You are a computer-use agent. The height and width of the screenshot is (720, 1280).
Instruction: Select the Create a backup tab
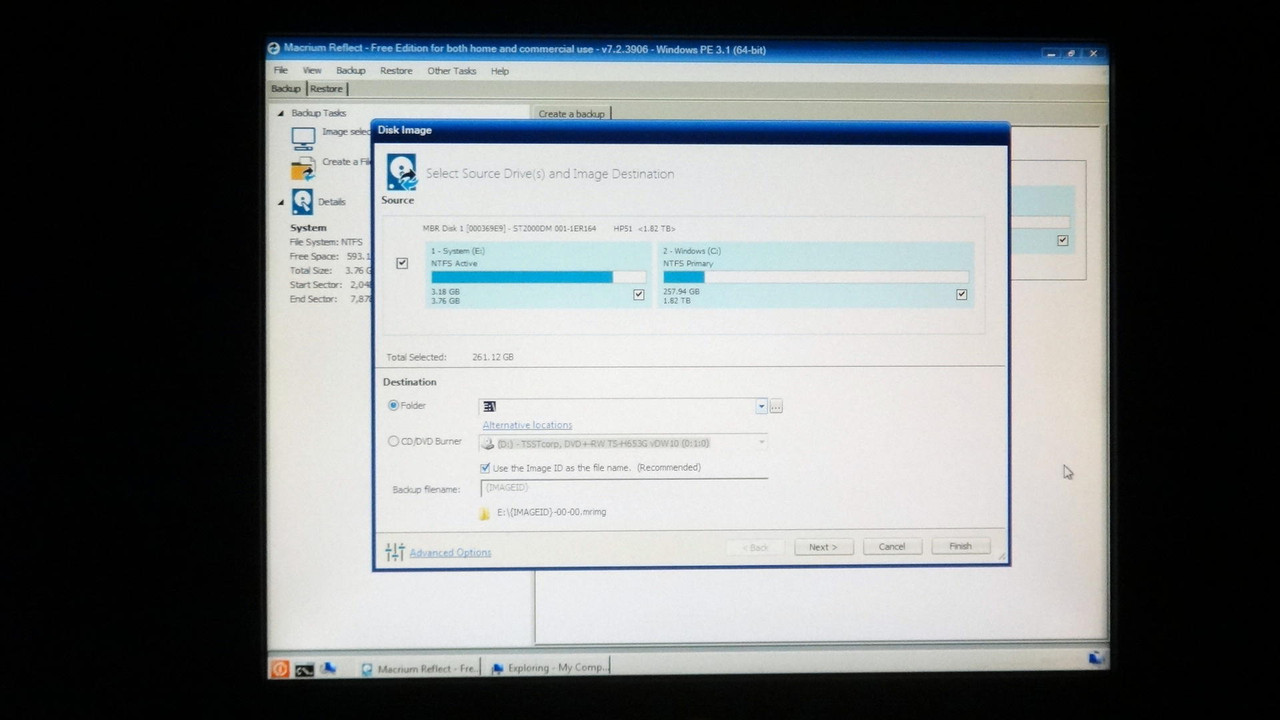click(x=571, y=114)
